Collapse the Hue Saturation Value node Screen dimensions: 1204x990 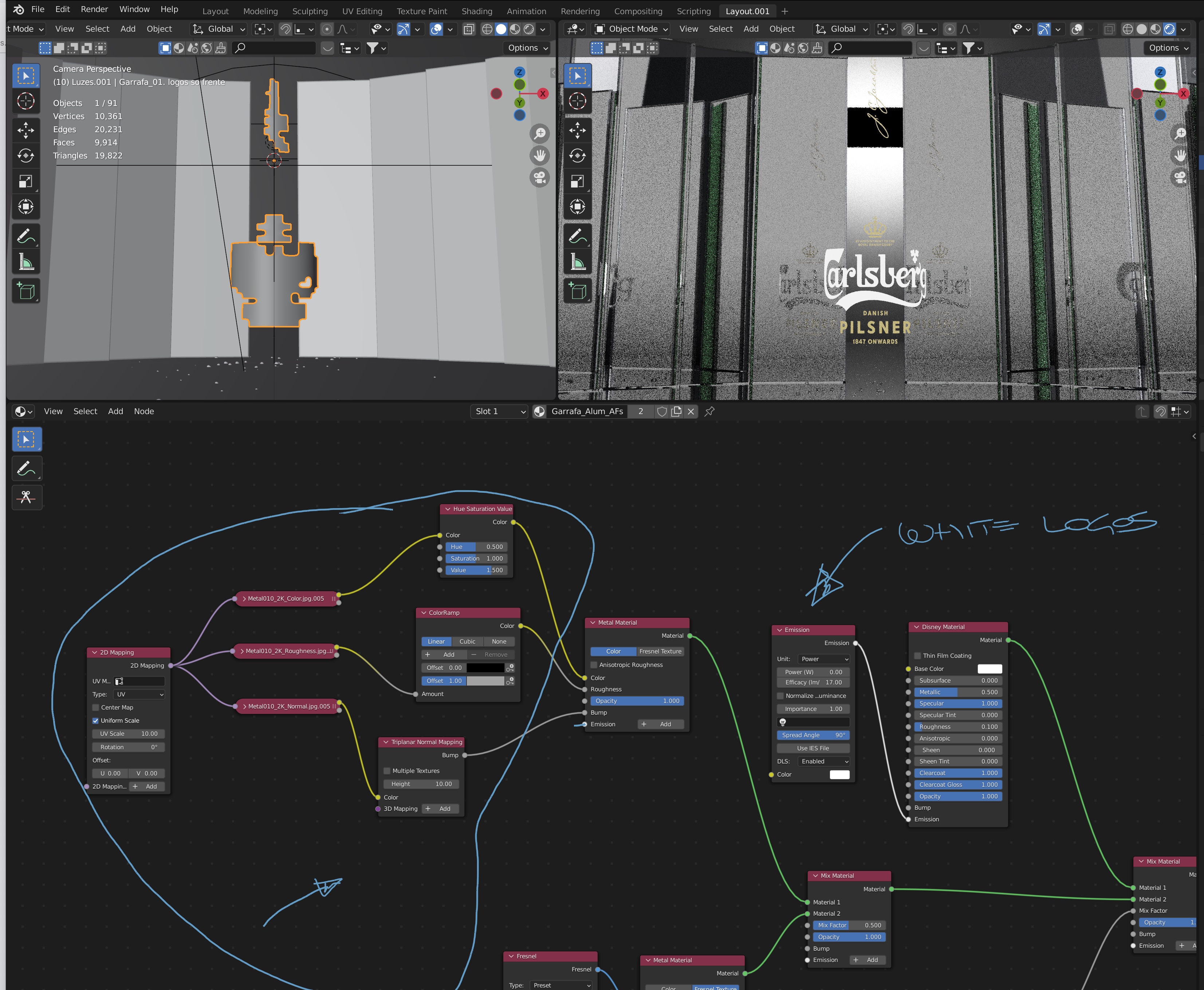(448, 509)
